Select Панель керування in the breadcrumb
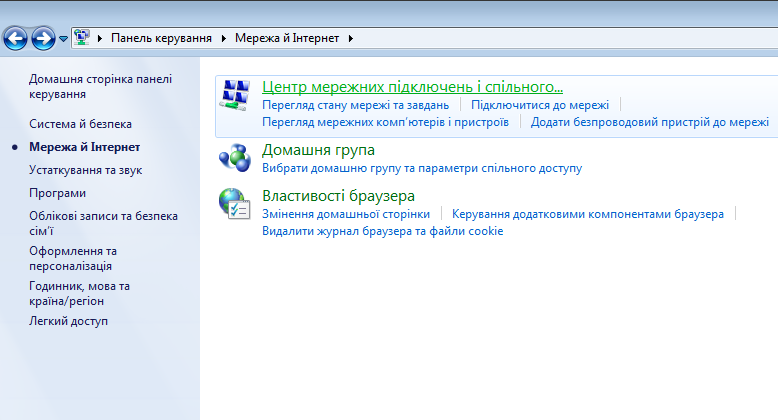This screenshot has height=420, width=778. pos(161,38)
